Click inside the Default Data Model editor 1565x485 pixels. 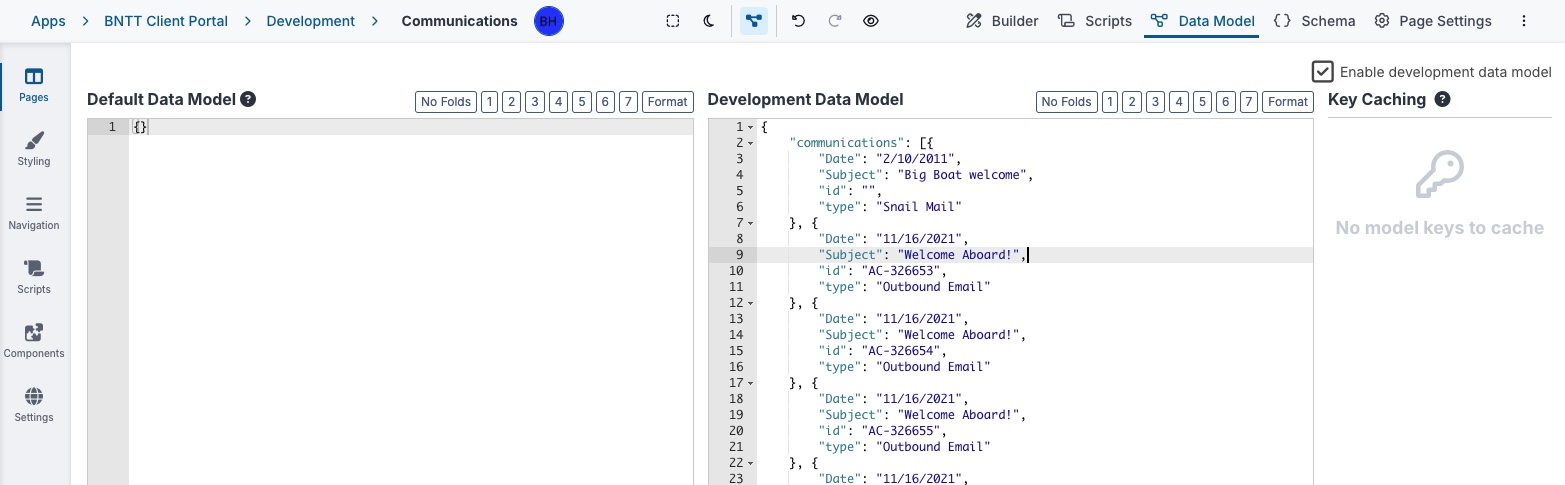tap(410, 300)
